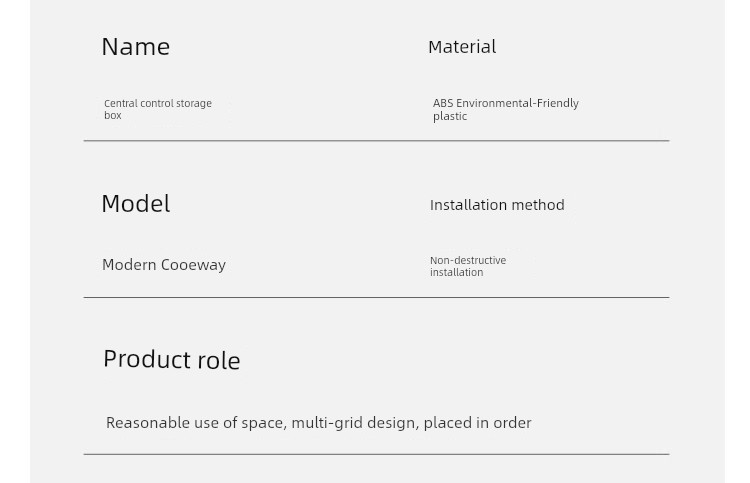The width and height of the screenshot is (750, 483).
Task: Select the Modern Cooeway model text
Action: [x=164, y=264]
